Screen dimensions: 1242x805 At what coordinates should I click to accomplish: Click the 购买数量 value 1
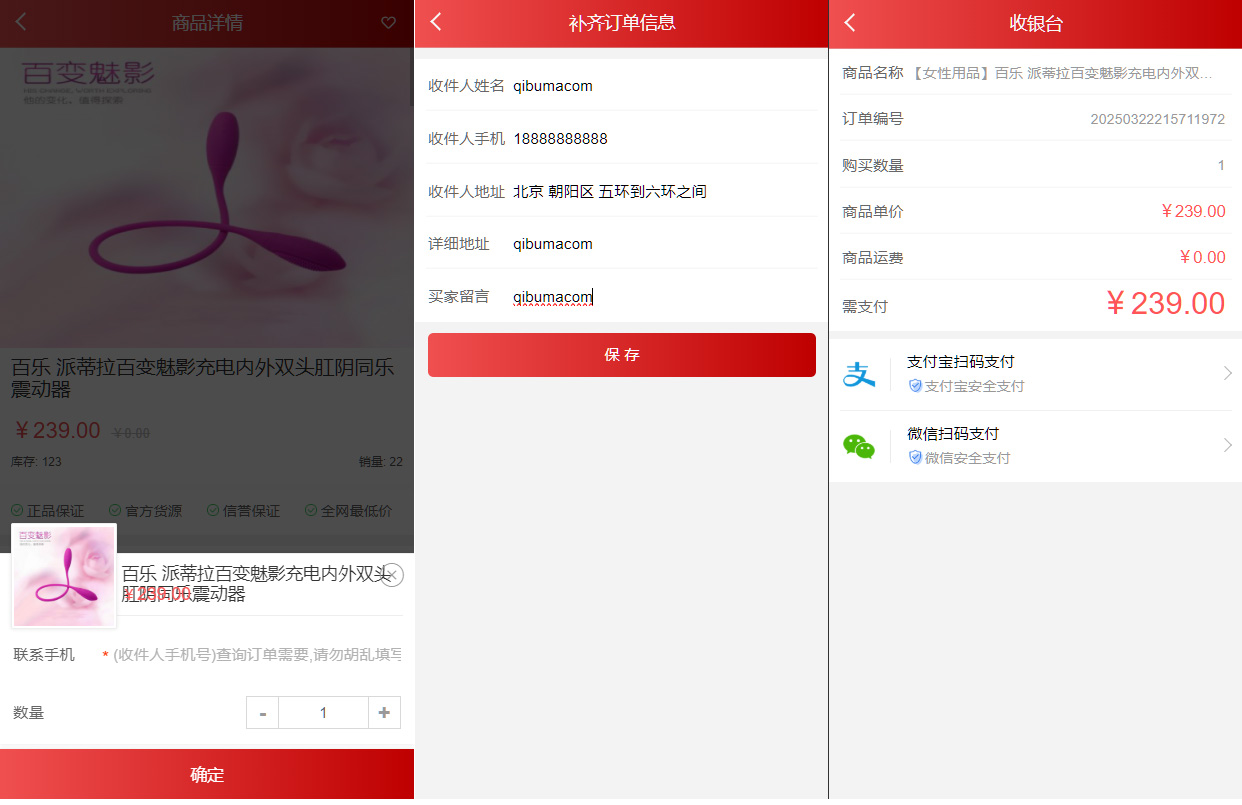(1221, 166)
